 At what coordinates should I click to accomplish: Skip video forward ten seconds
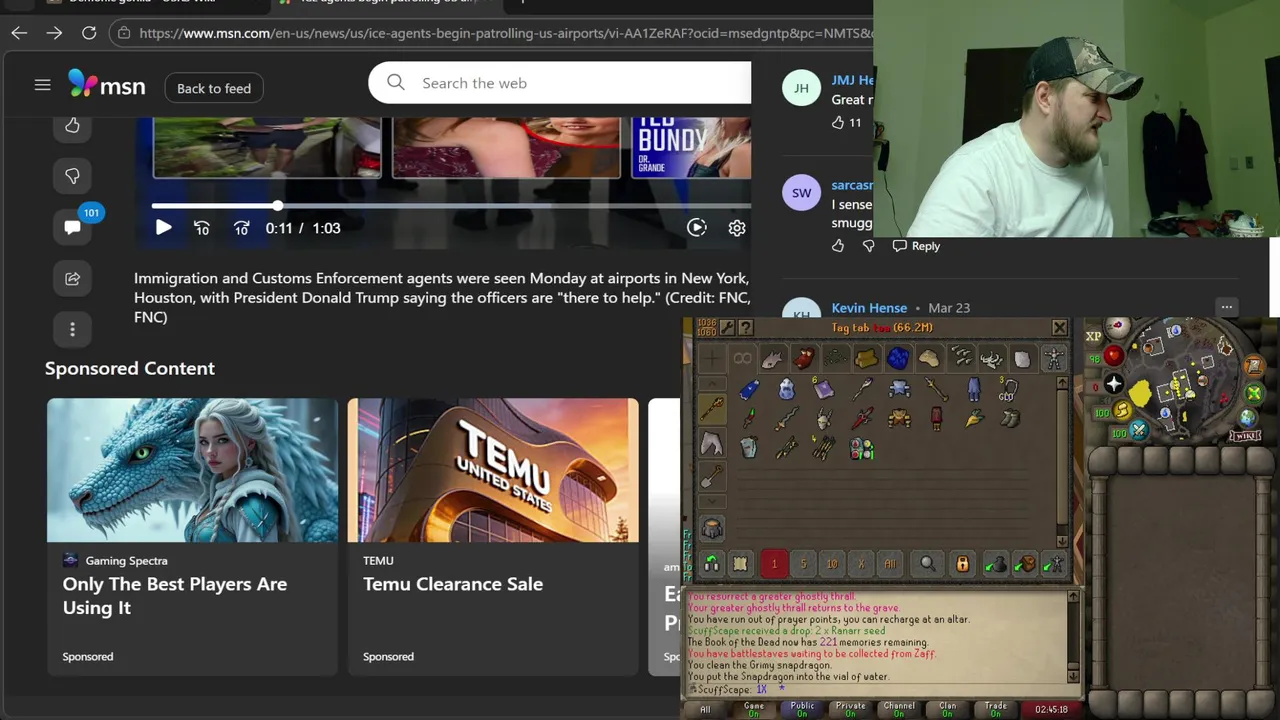pos(241,228)
